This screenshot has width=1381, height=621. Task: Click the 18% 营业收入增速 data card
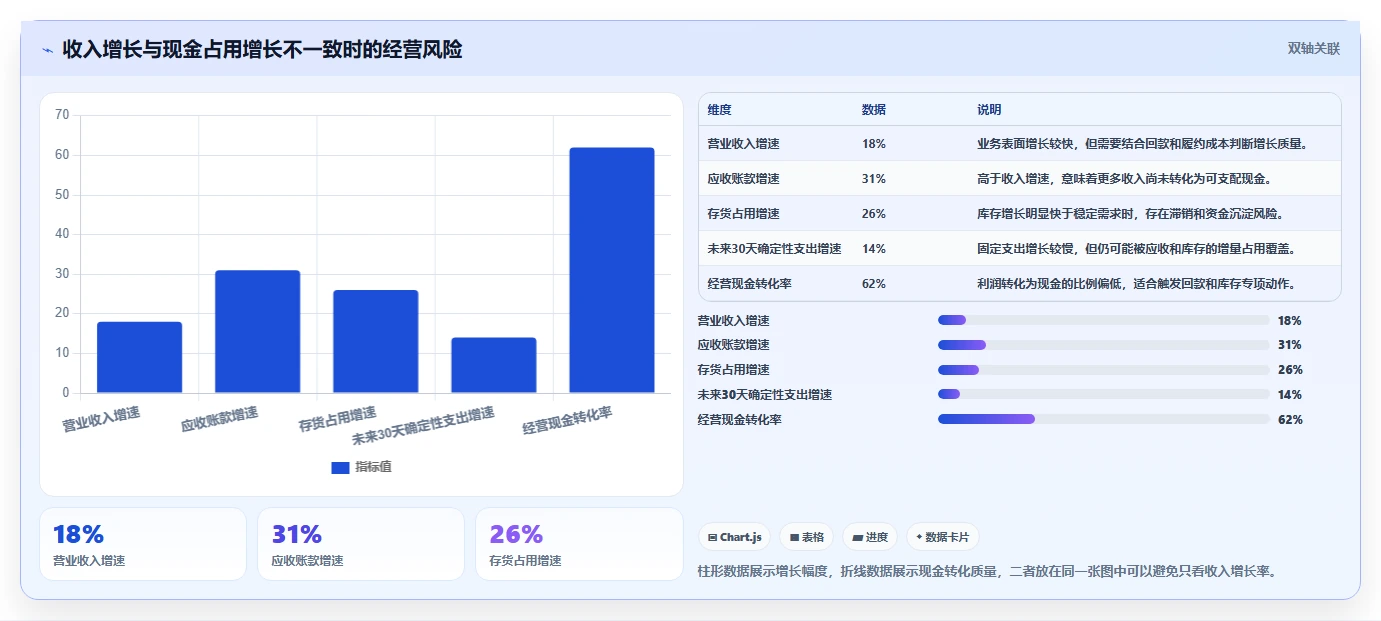point(143,544)
